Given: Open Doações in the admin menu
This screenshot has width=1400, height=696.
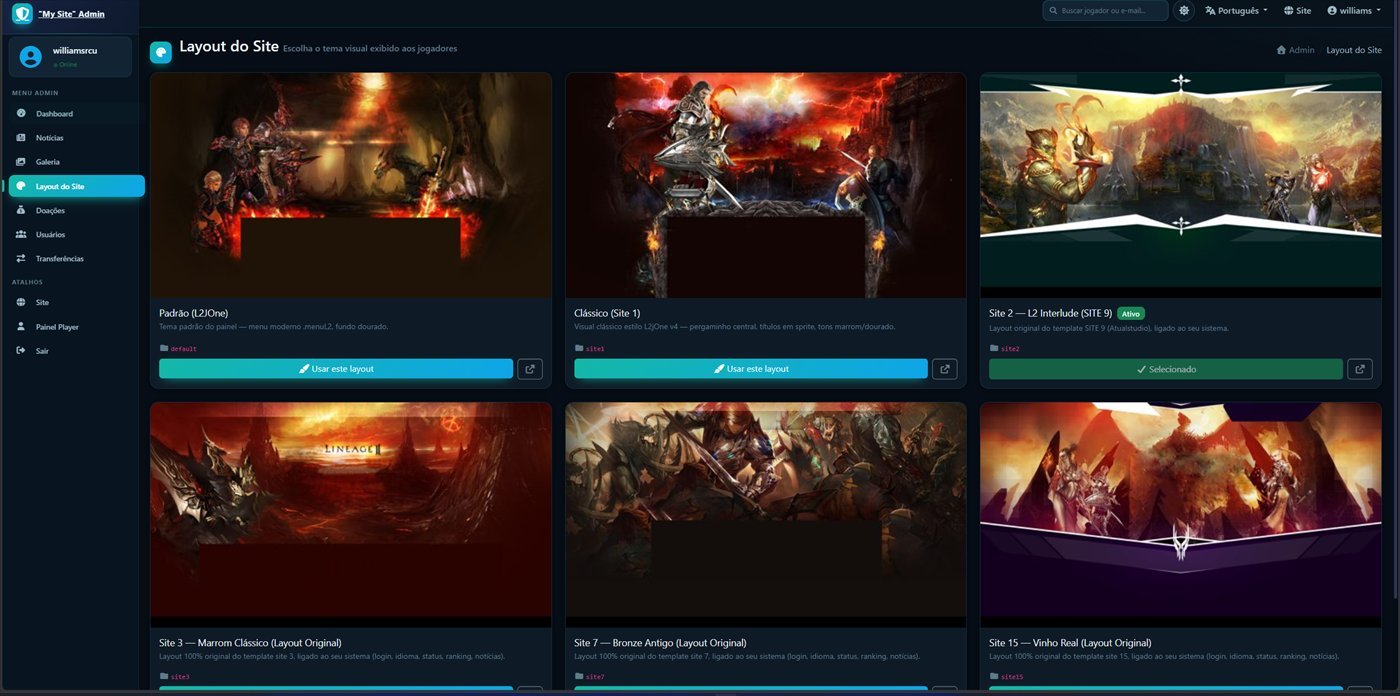Looking at the screenshot, I should (x=77, y=210).
